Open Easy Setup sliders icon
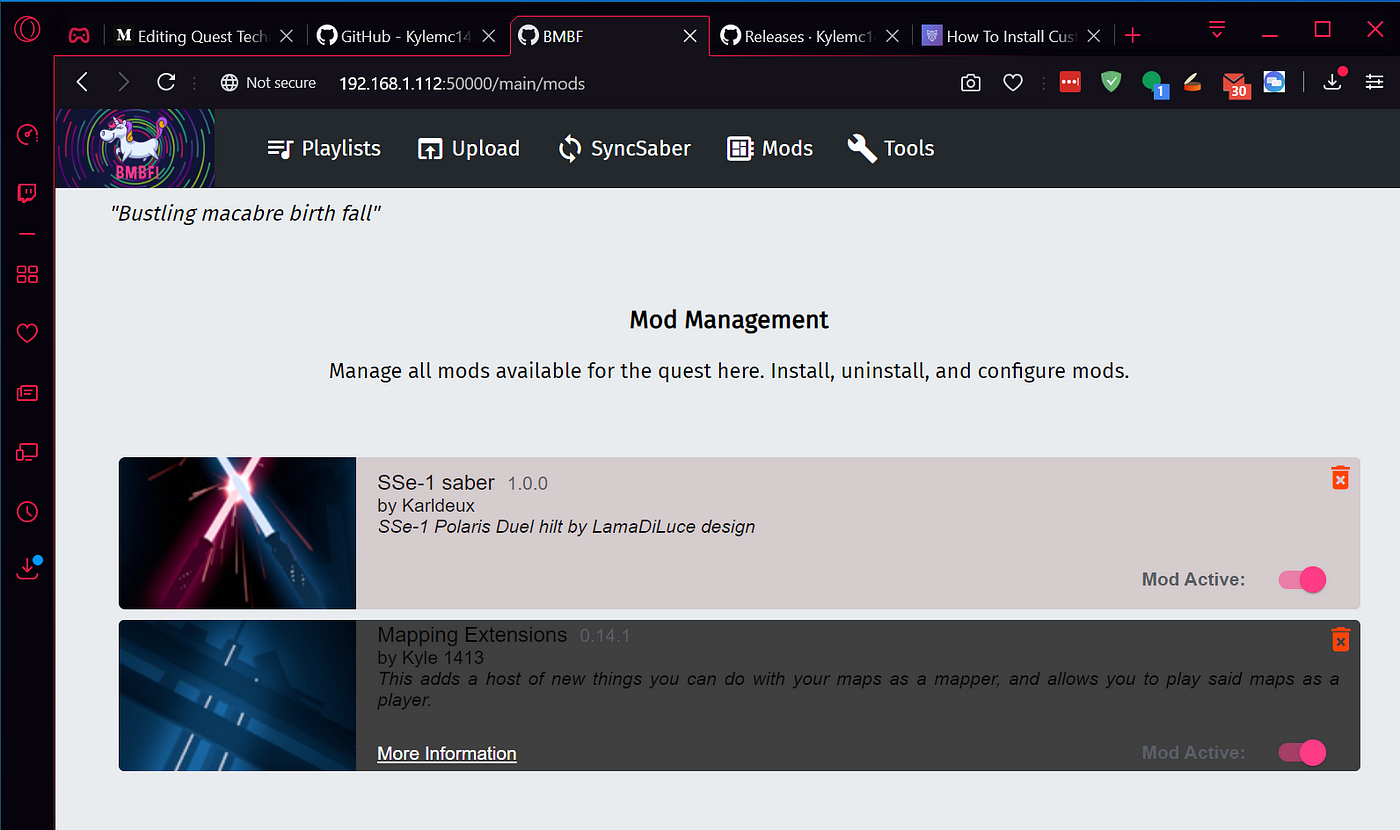Viewport: 1400px width, 830px height. pyautogui.click(x=1375, y=83)
